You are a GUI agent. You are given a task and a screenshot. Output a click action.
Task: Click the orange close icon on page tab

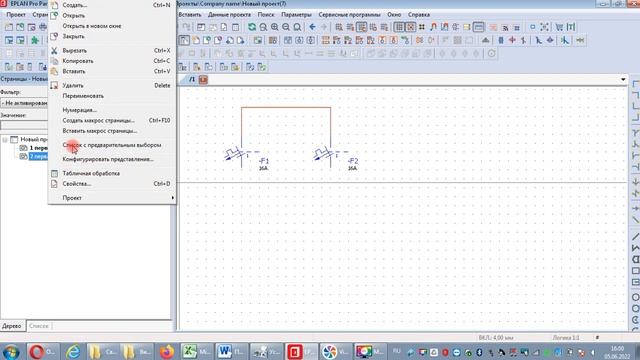tap(203, 80)
